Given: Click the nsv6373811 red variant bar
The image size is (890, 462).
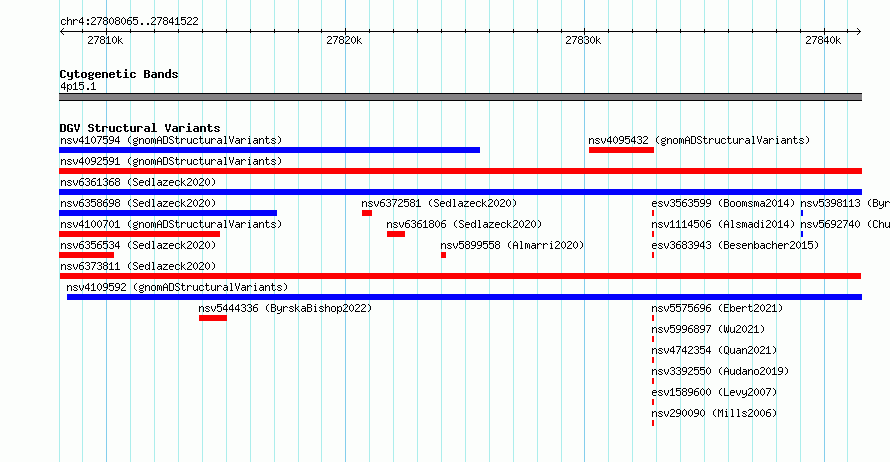Looking at the screenshot, I should click(460, 276).
